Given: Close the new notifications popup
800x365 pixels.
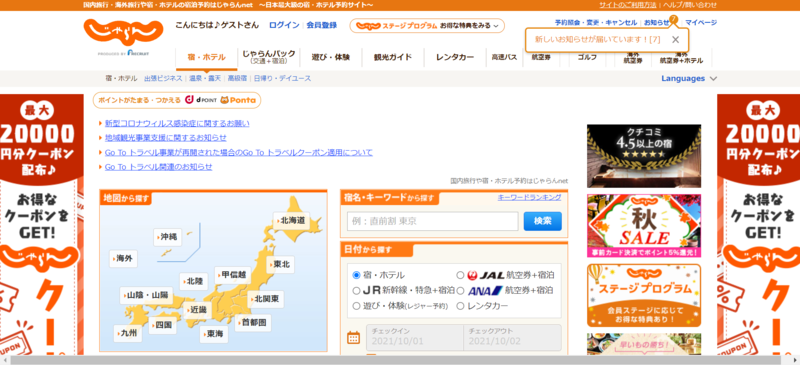Looking at the screenshot, I should [675, 40].
